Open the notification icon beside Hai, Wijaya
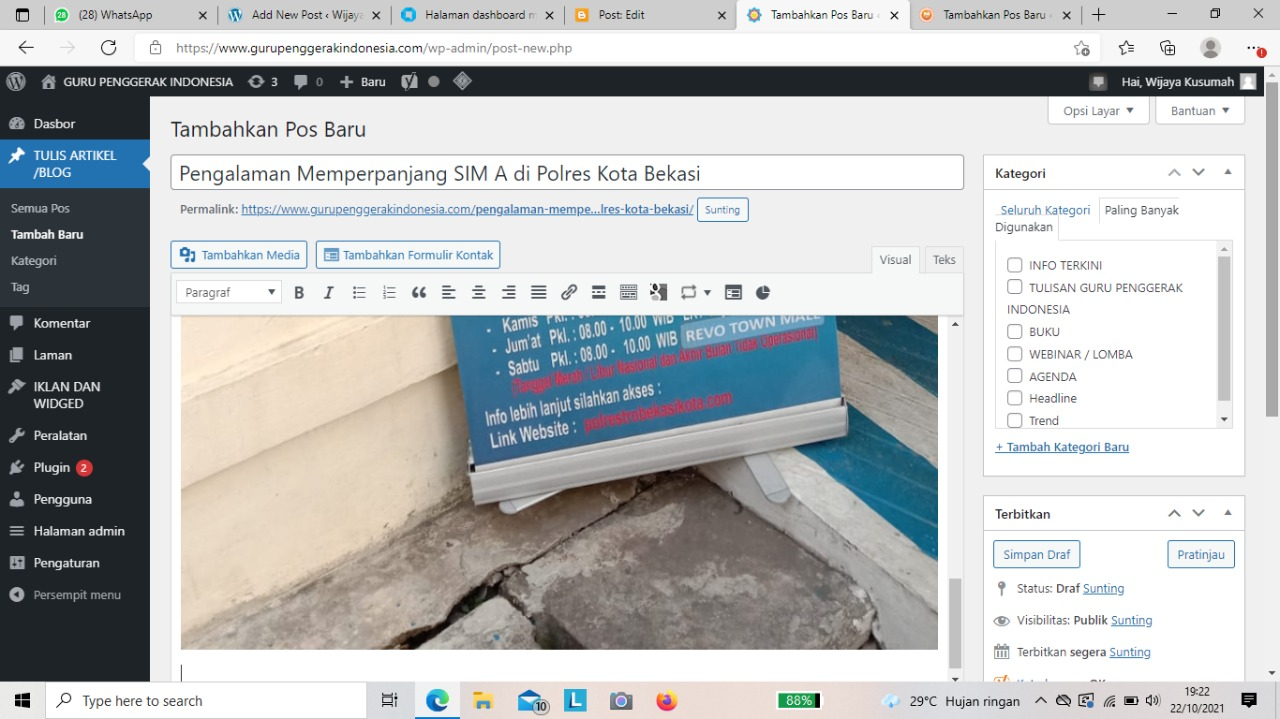The height and width of the screenshot is (719, 1280). 1099,82
